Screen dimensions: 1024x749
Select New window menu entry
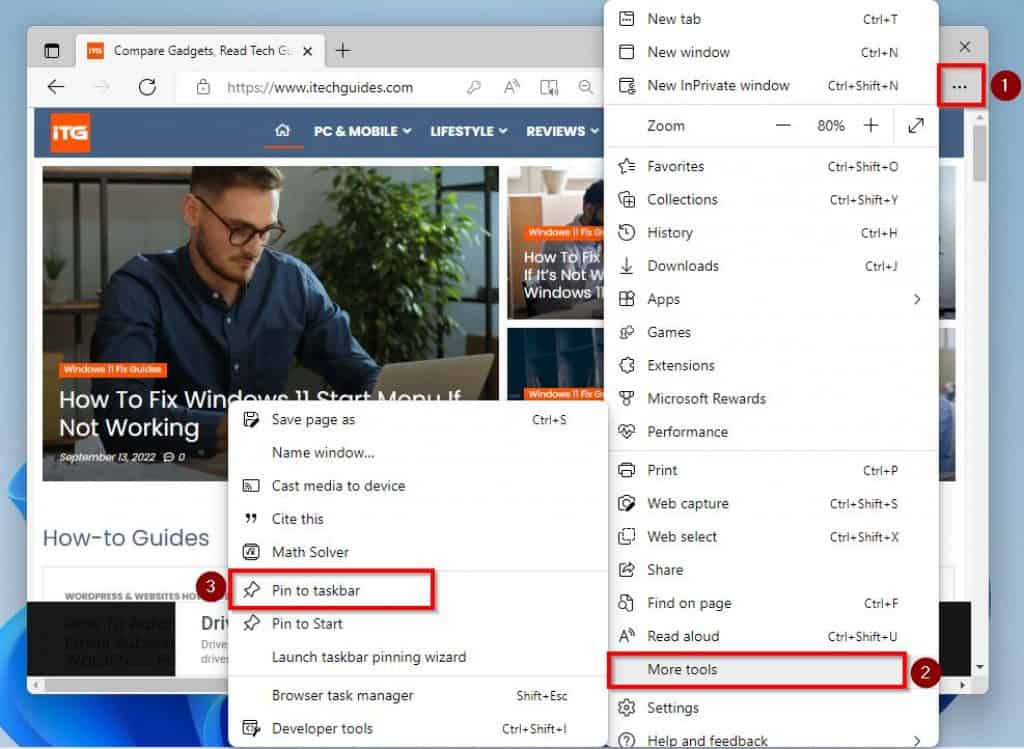[771, 52]
